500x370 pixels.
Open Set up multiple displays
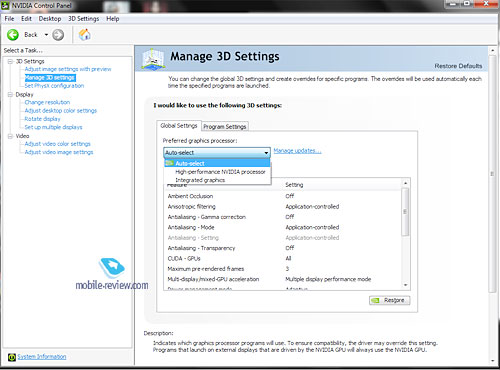53,127
